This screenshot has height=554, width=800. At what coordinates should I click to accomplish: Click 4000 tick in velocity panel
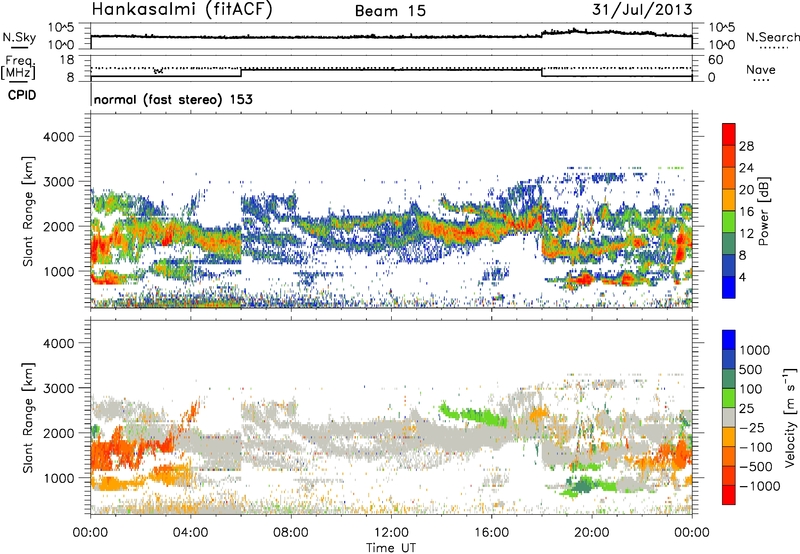58,343
